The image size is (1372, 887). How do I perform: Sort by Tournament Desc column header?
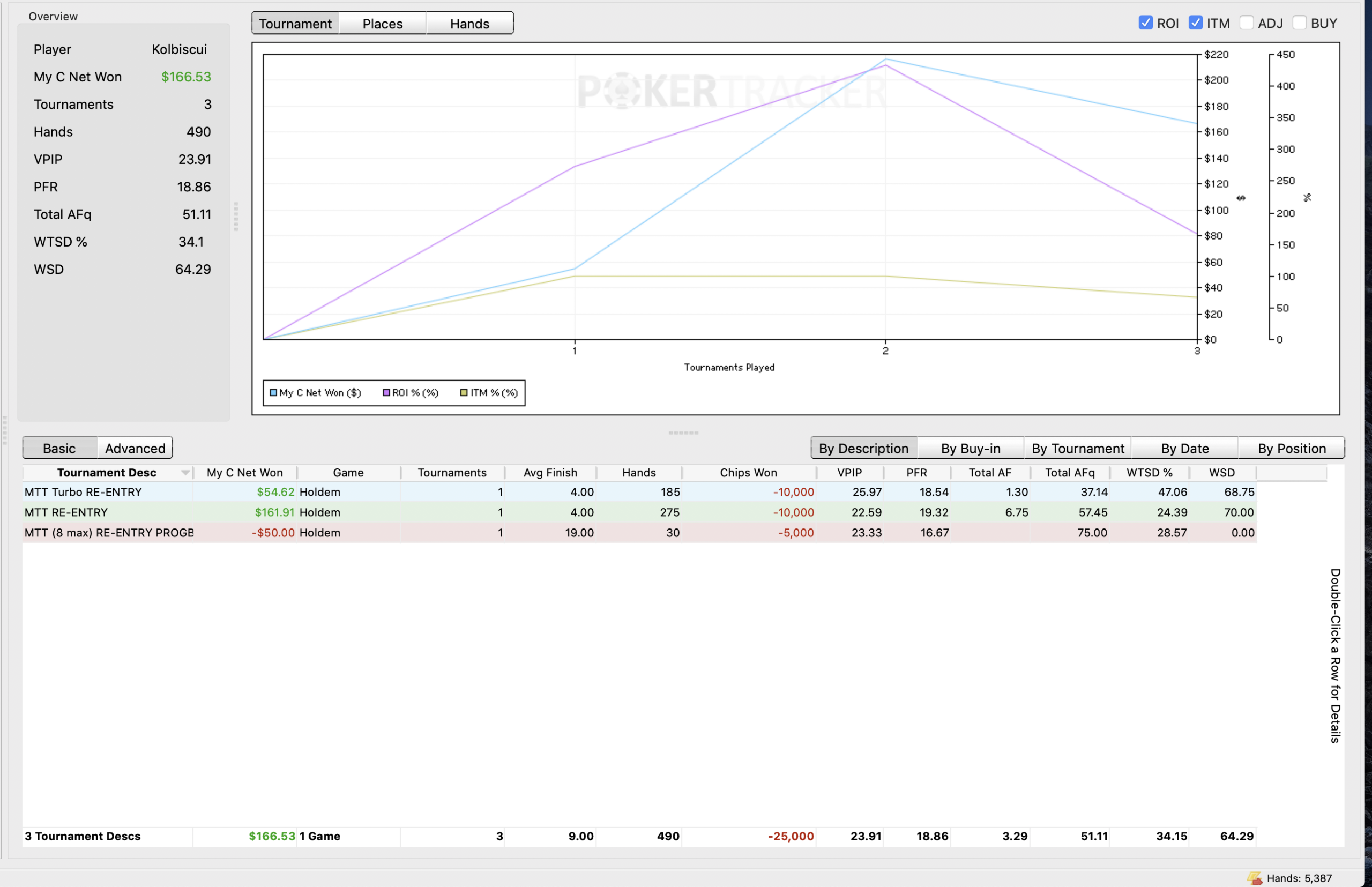pos(107,473)
